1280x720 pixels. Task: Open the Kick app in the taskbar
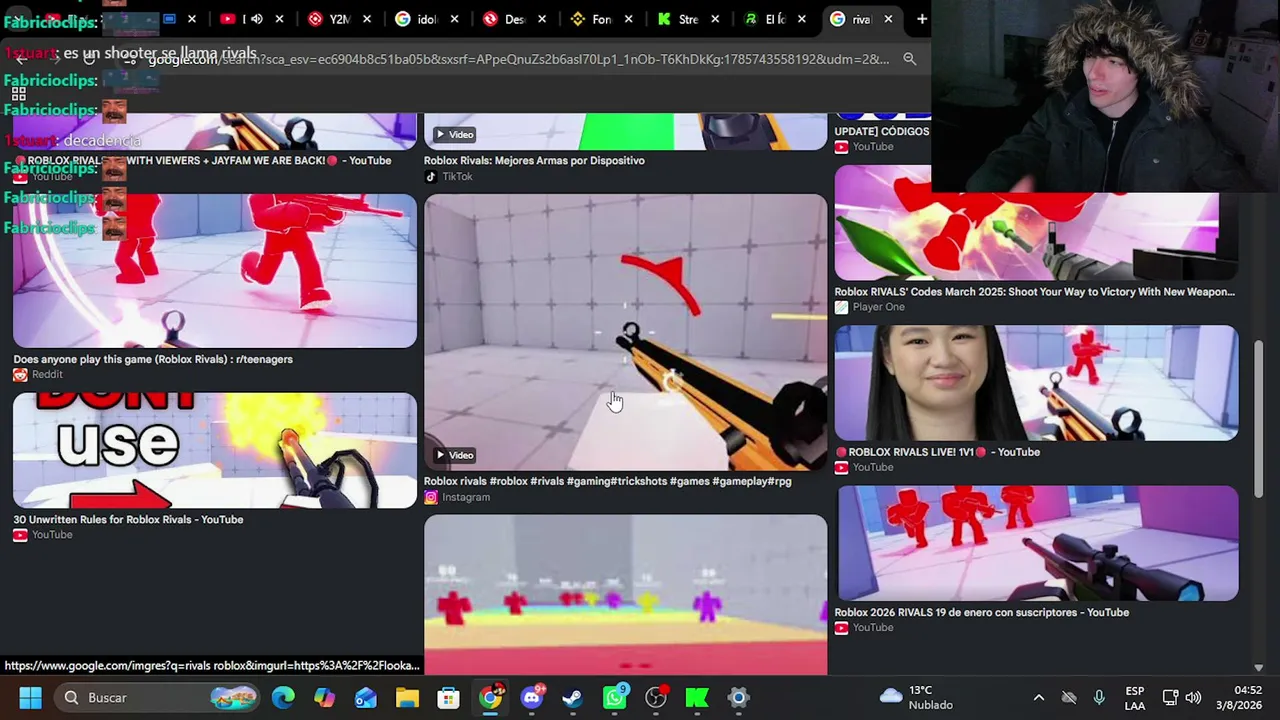point(697,697)
